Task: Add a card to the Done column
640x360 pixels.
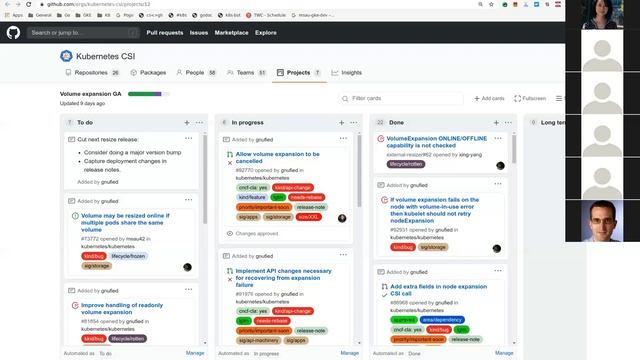Action: click(x=496, y=122)
